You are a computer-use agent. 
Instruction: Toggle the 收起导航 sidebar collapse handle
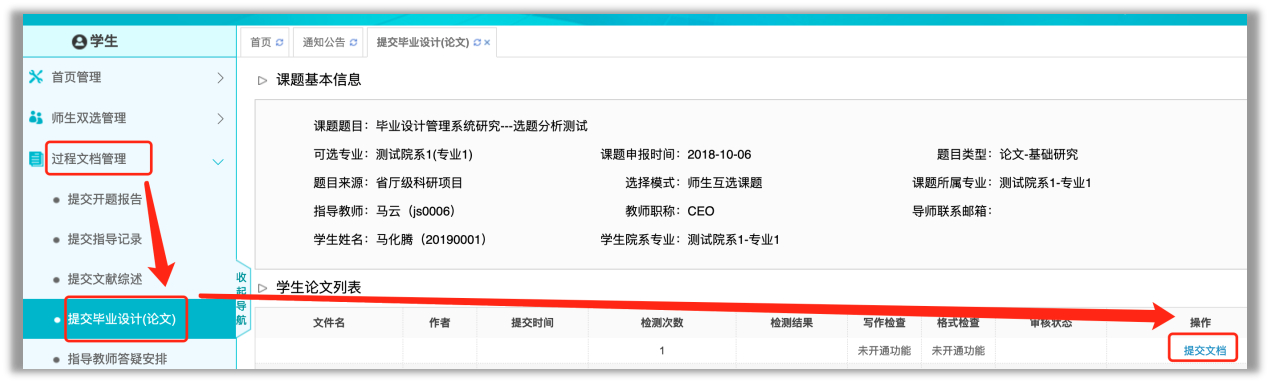241,297
